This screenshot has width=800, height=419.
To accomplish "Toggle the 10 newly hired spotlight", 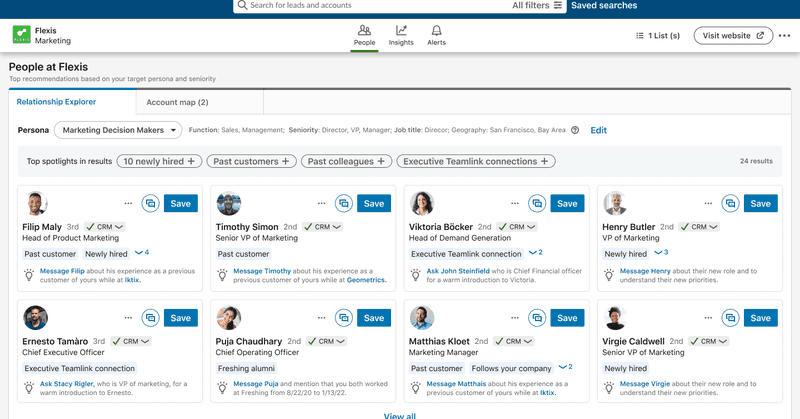I will click(159, 161).
